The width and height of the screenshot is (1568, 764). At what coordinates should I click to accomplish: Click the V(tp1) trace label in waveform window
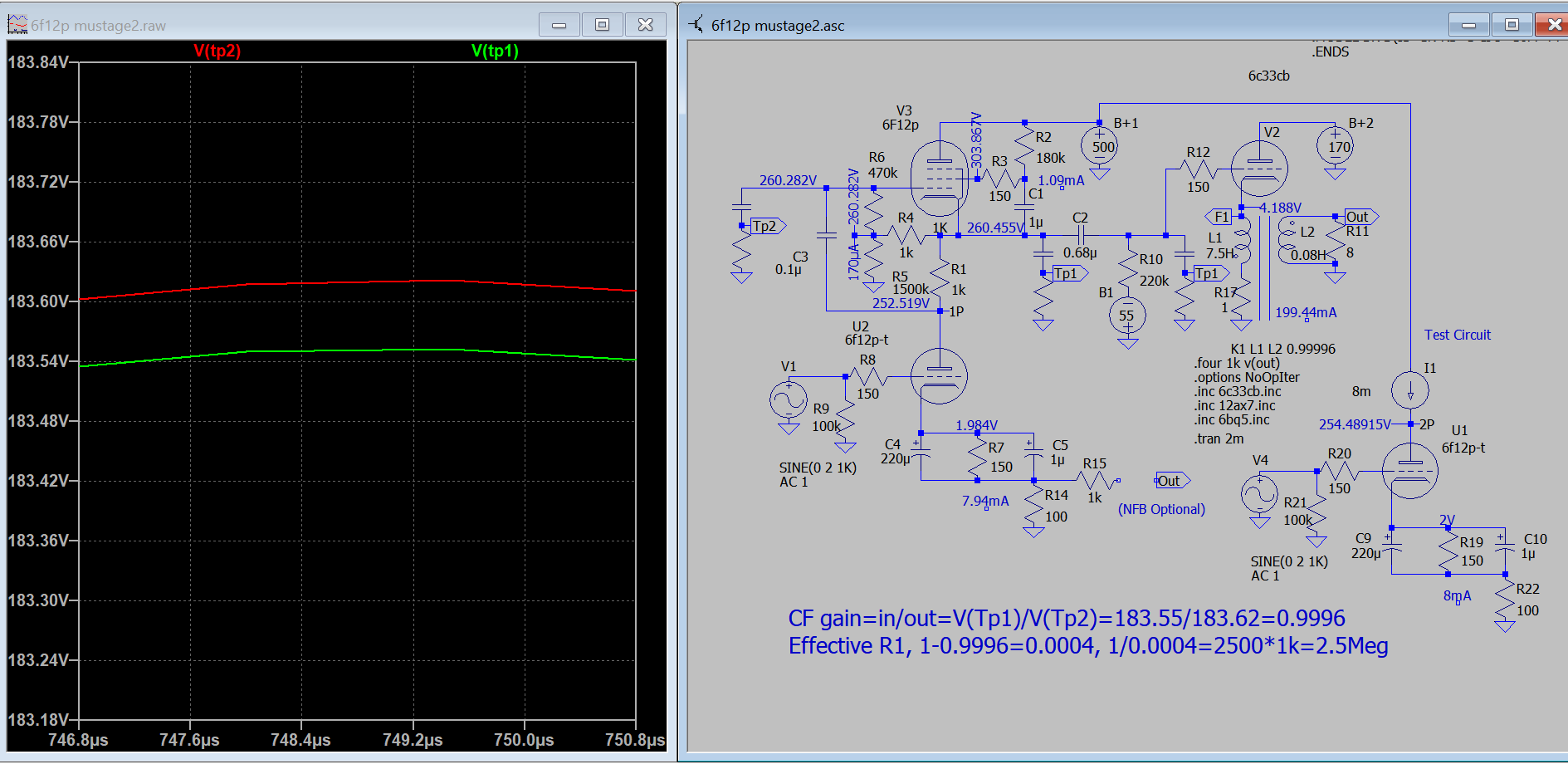click(495, 51)
